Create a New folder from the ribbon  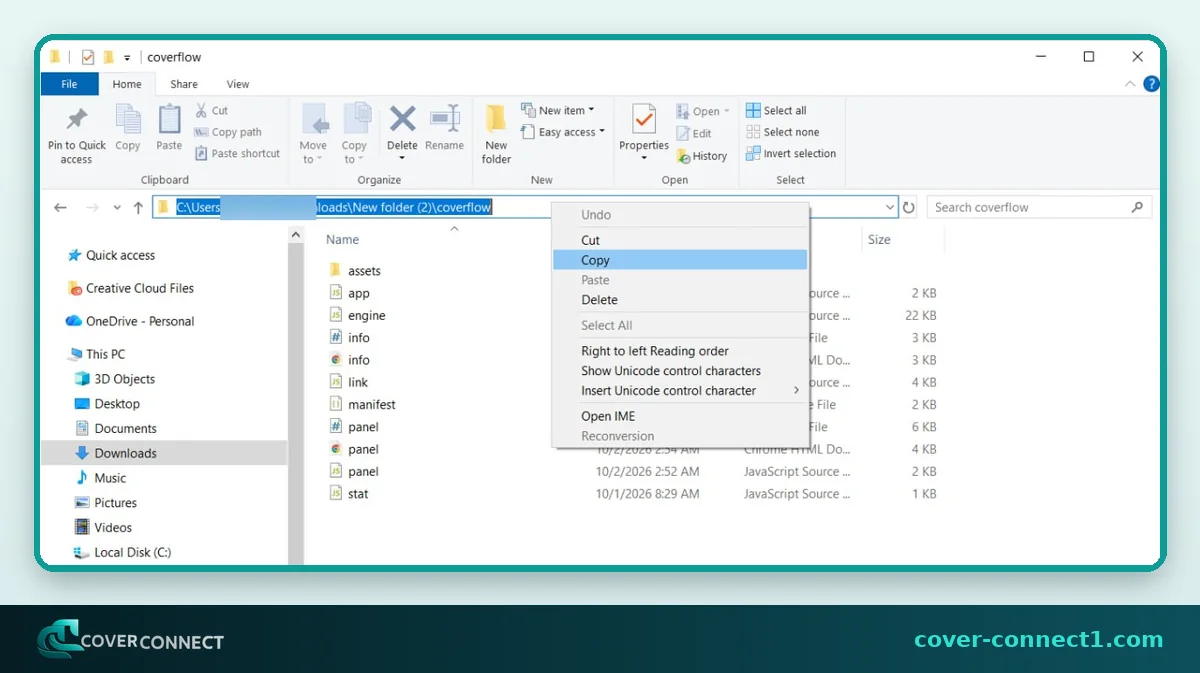[x=496, y=134]
